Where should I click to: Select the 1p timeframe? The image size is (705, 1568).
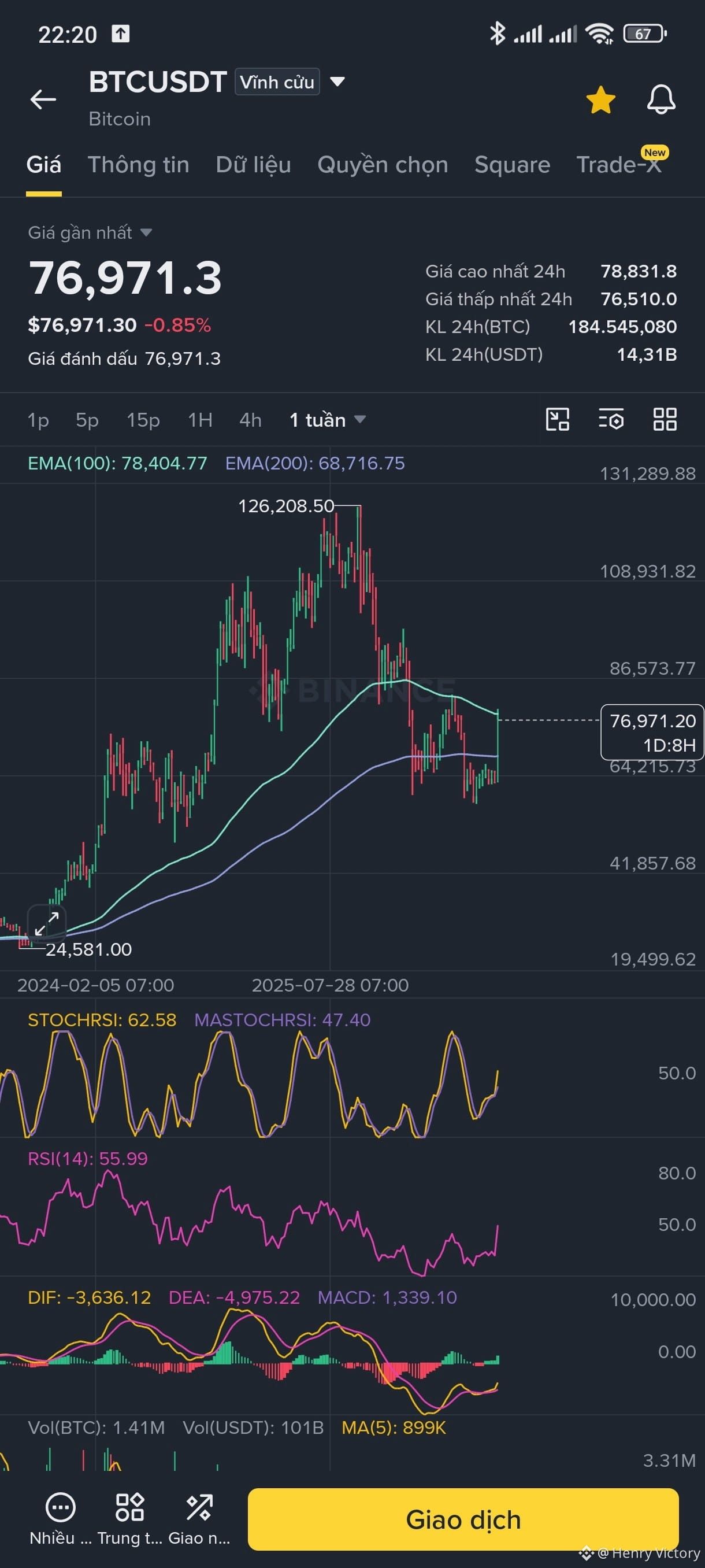38,420
